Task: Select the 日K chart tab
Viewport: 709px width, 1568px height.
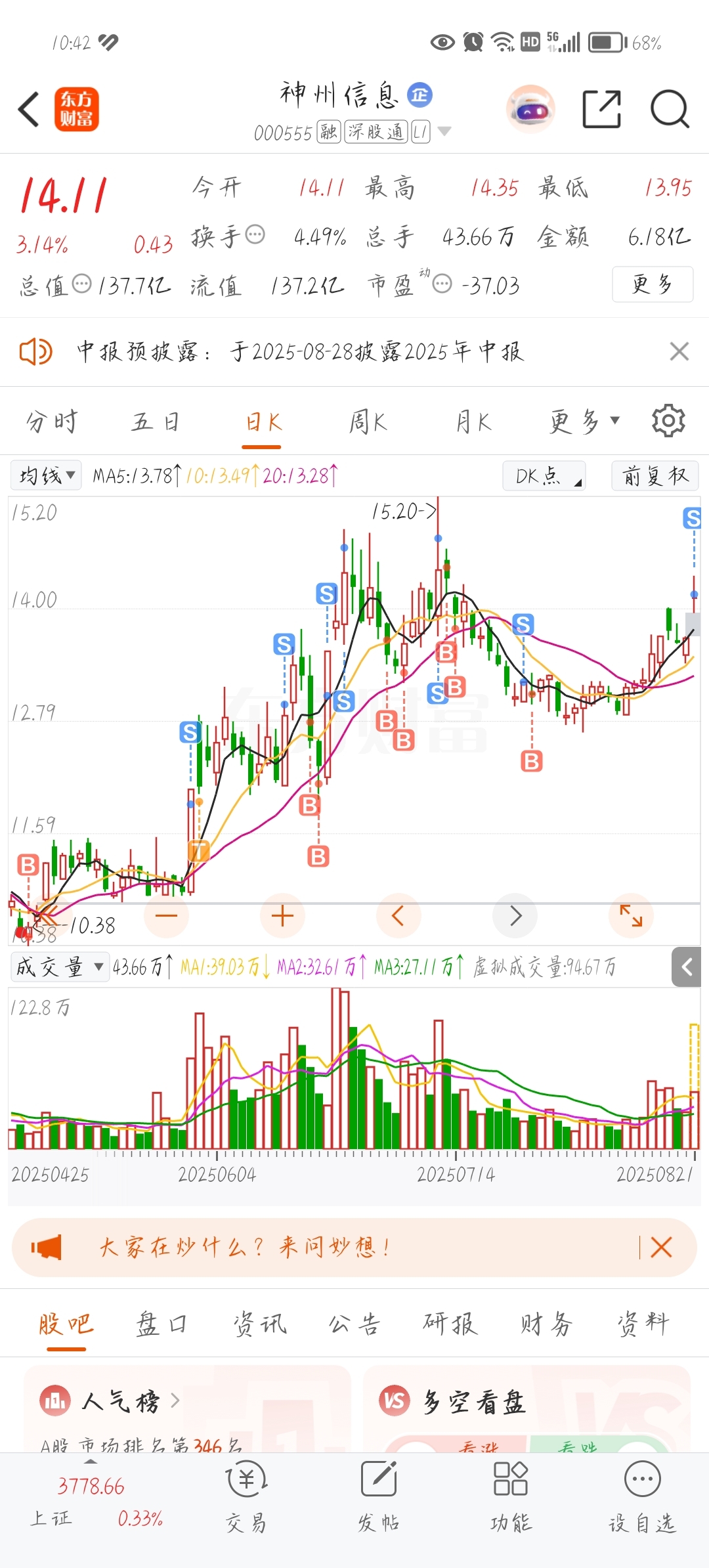Action: coord(263,421)
